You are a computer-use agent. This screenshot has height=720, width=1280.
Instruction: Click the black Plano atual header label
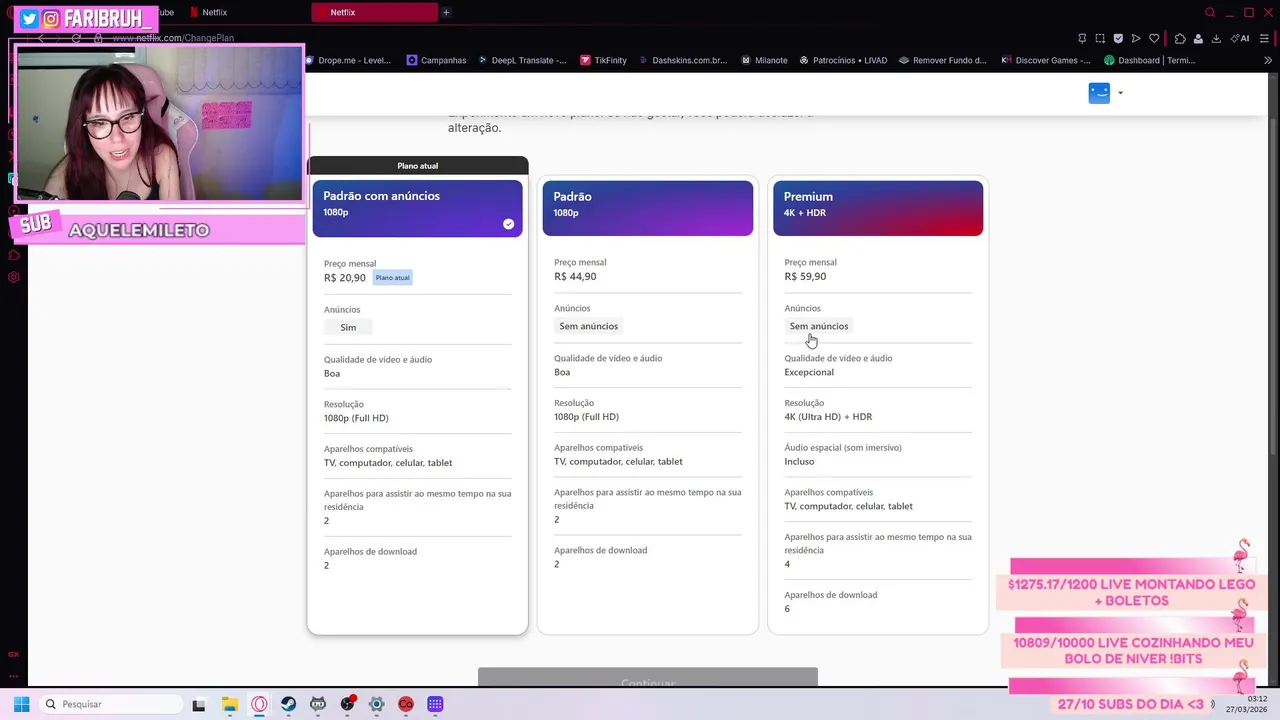pyautogui.click(x=417, y=166)
